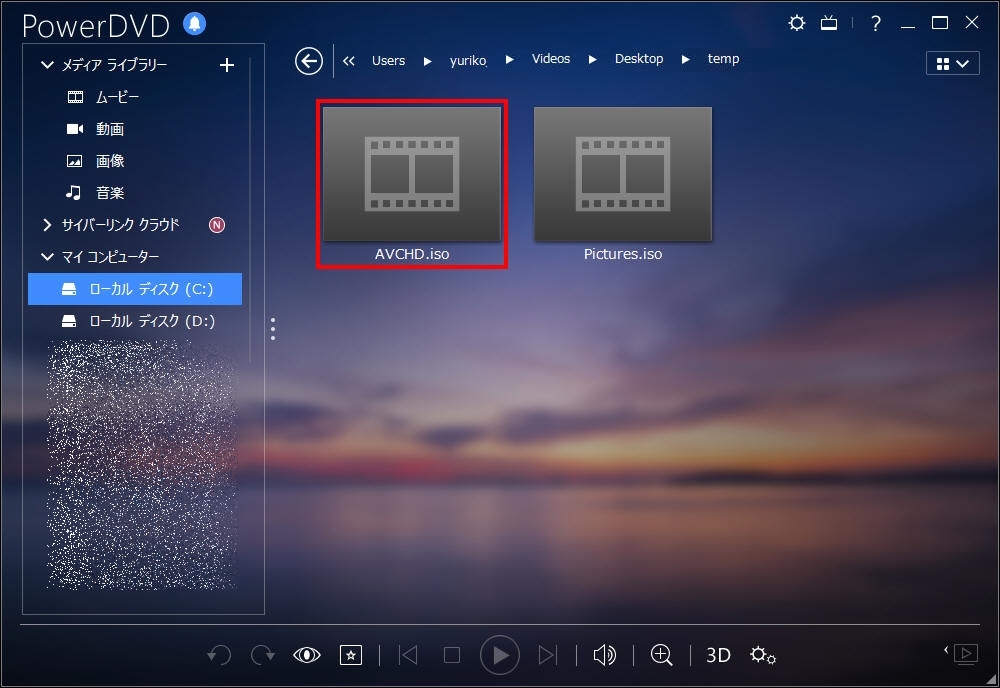Close the PowerDVD window

[971, 22]
